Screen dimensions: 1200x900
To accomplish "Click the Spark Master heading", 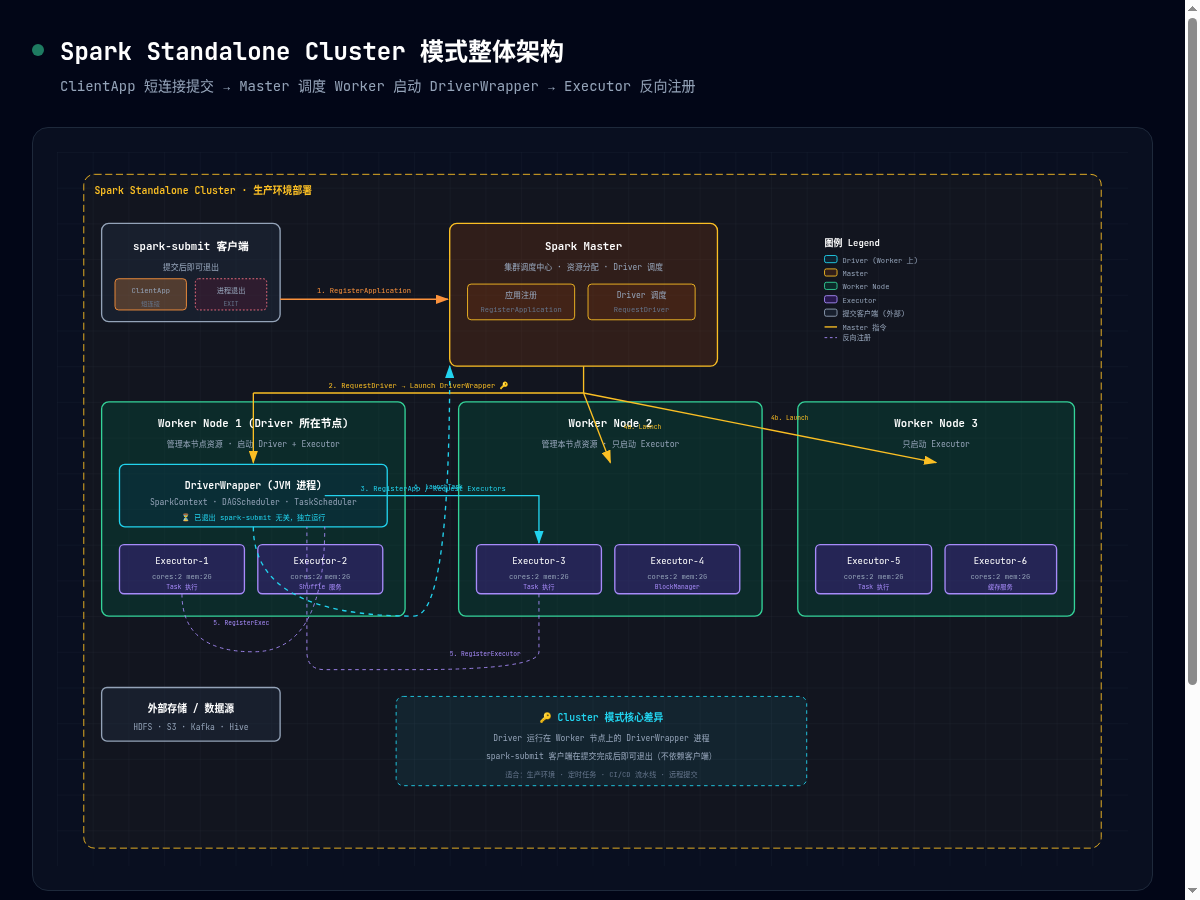I will click(583, 246).
